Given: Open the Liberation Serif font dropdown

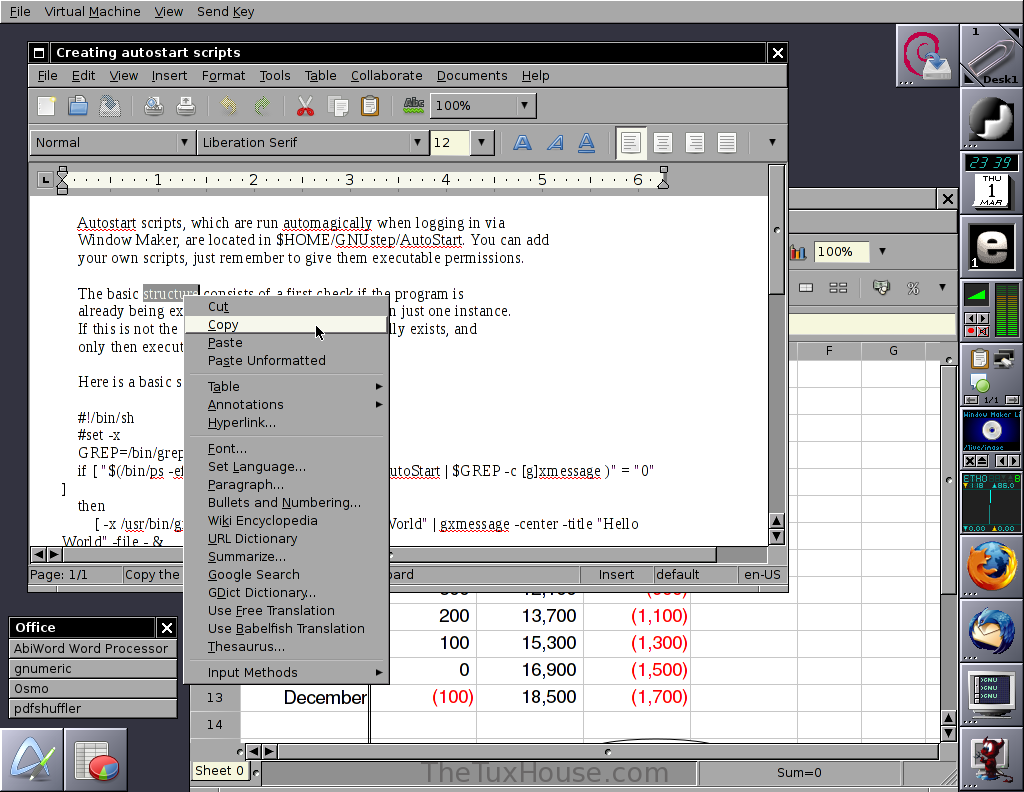Looking at the screenshot, I should pos(418,143).
